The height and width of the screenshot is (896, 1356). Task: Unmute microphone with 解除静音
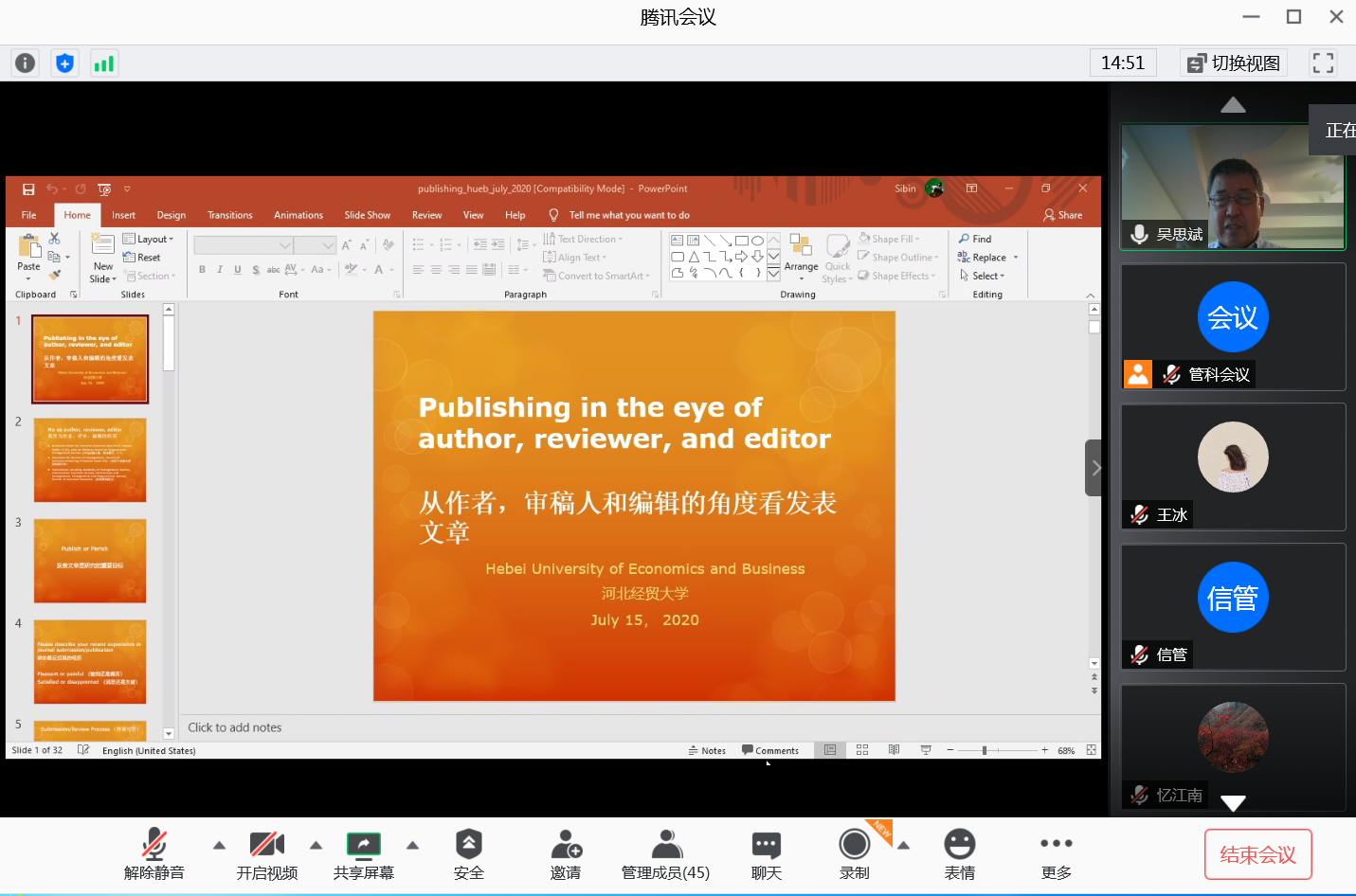154,845
